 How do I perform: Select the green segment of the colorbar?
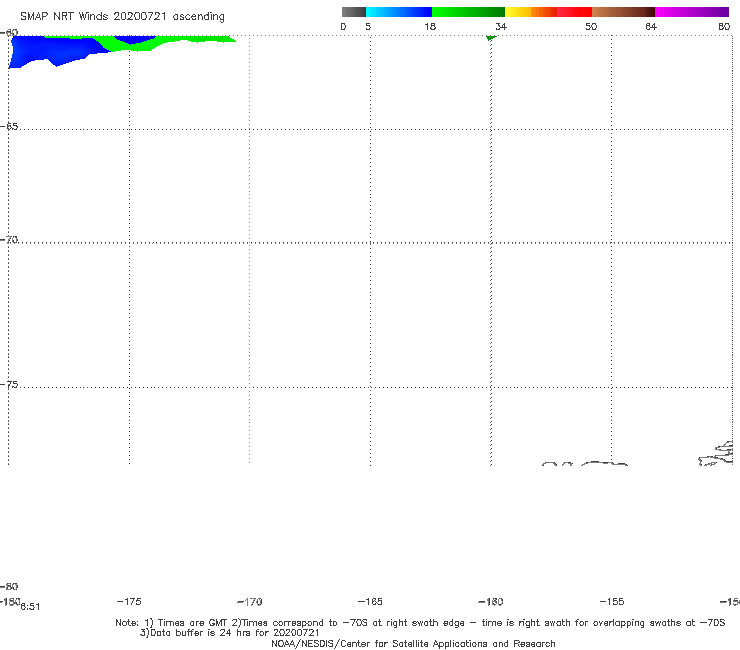coord(468,12)
